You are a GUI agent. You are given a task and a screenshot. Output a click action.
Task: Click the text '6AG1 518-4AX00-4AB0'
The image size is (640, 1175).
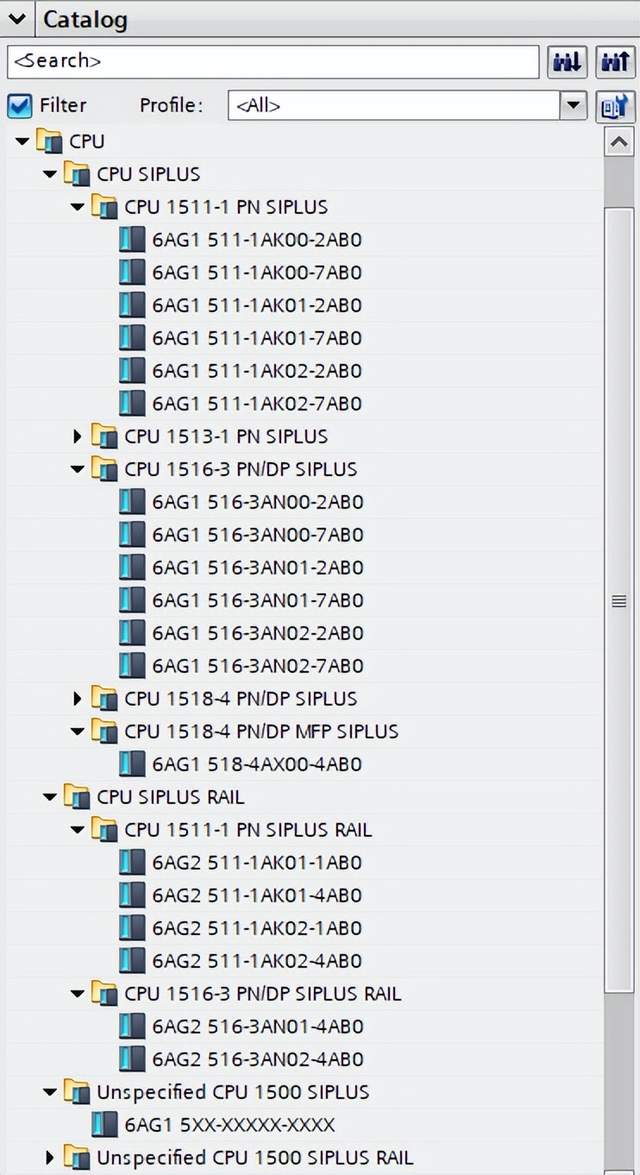[257, 764]
